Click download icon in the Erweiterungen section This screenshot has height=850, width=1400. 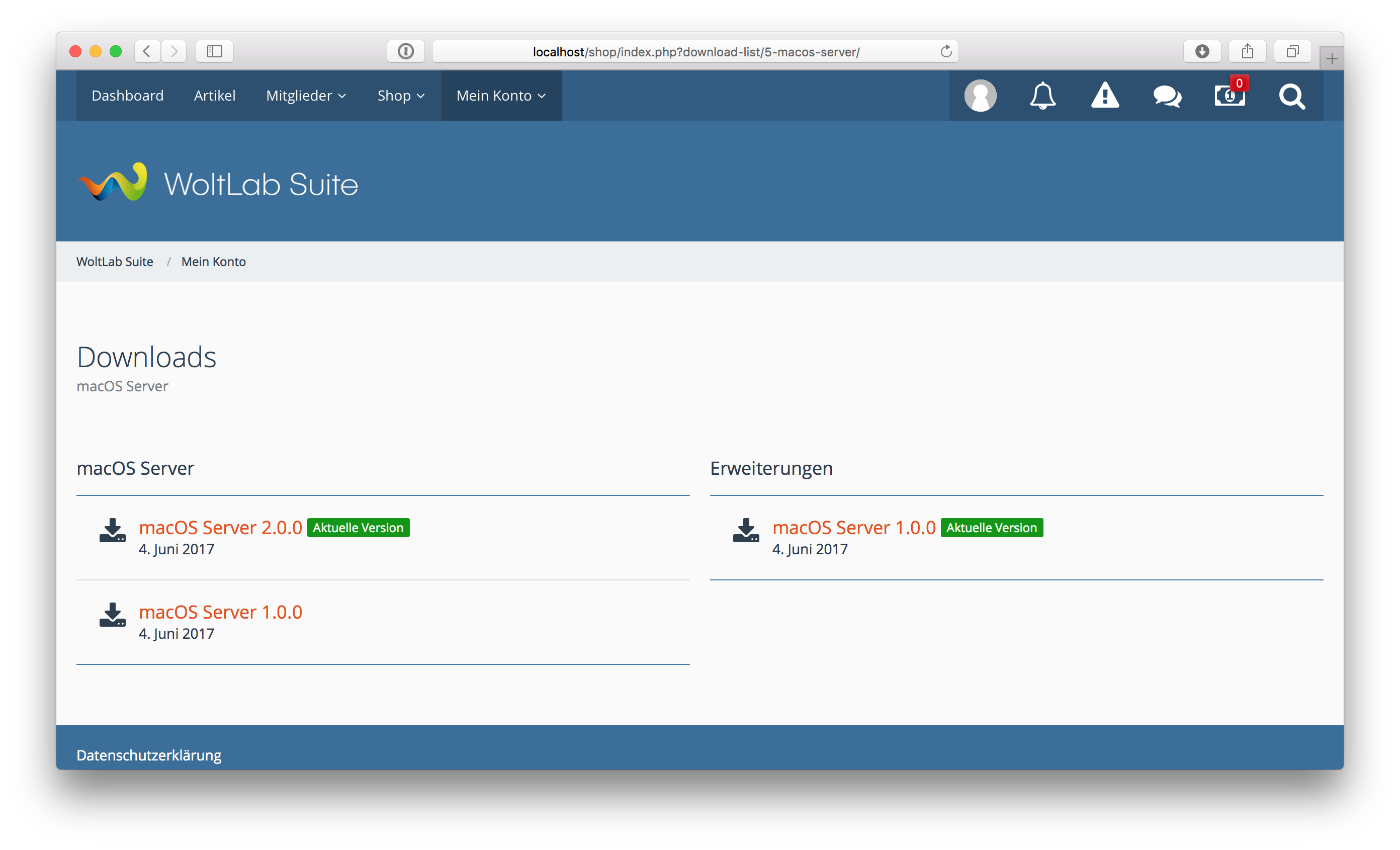(746, 531)
